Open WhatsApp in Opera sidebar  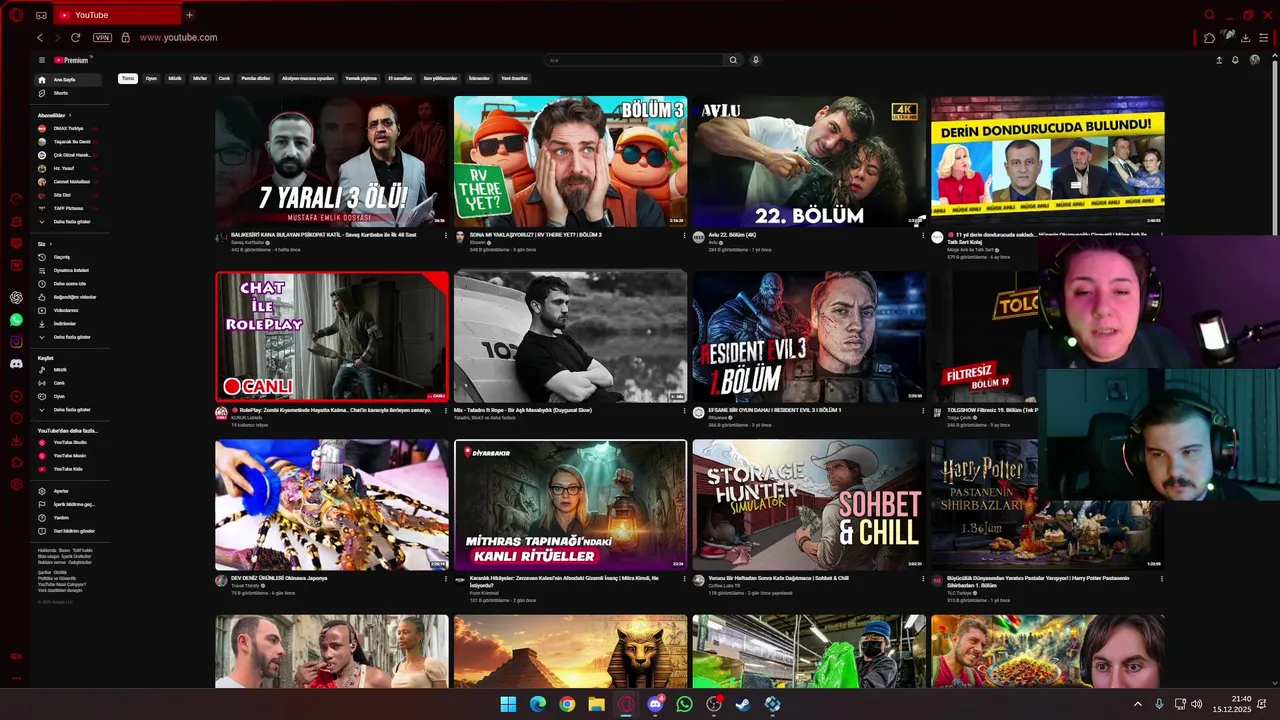pyautogui.click(x=16, y=320)
